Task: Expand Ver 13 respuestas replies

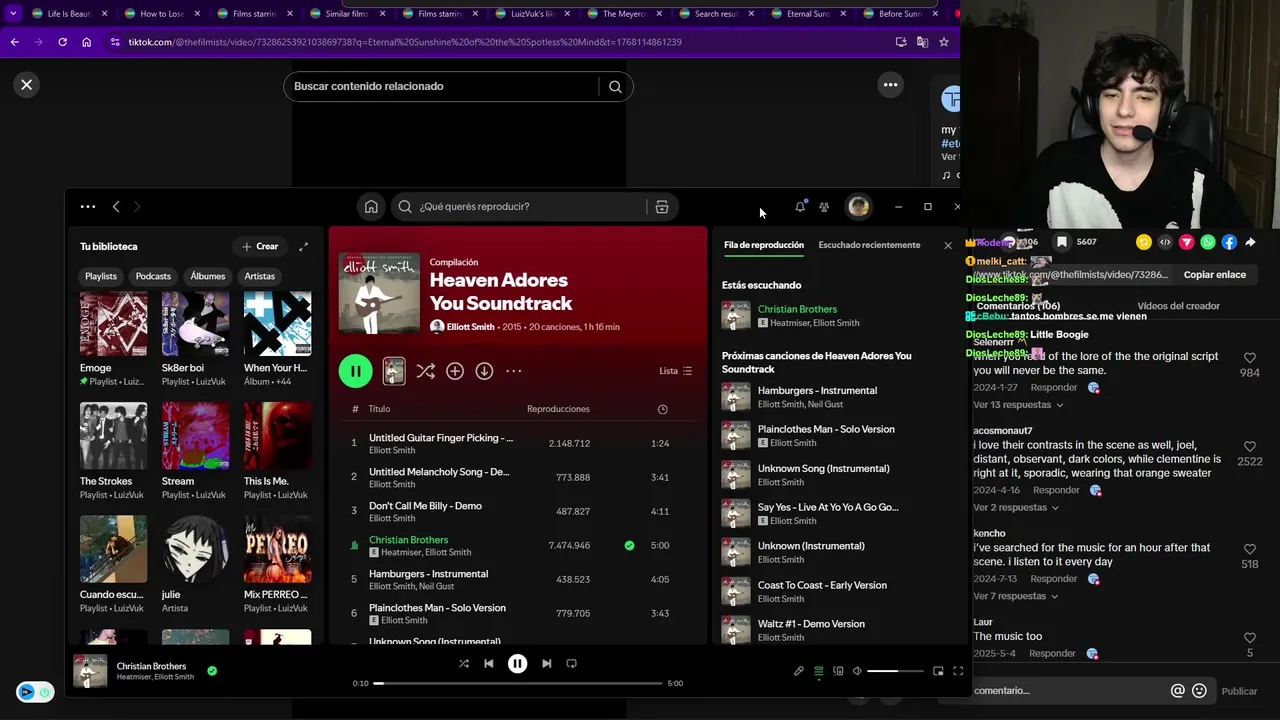Action: point(1018,405)
